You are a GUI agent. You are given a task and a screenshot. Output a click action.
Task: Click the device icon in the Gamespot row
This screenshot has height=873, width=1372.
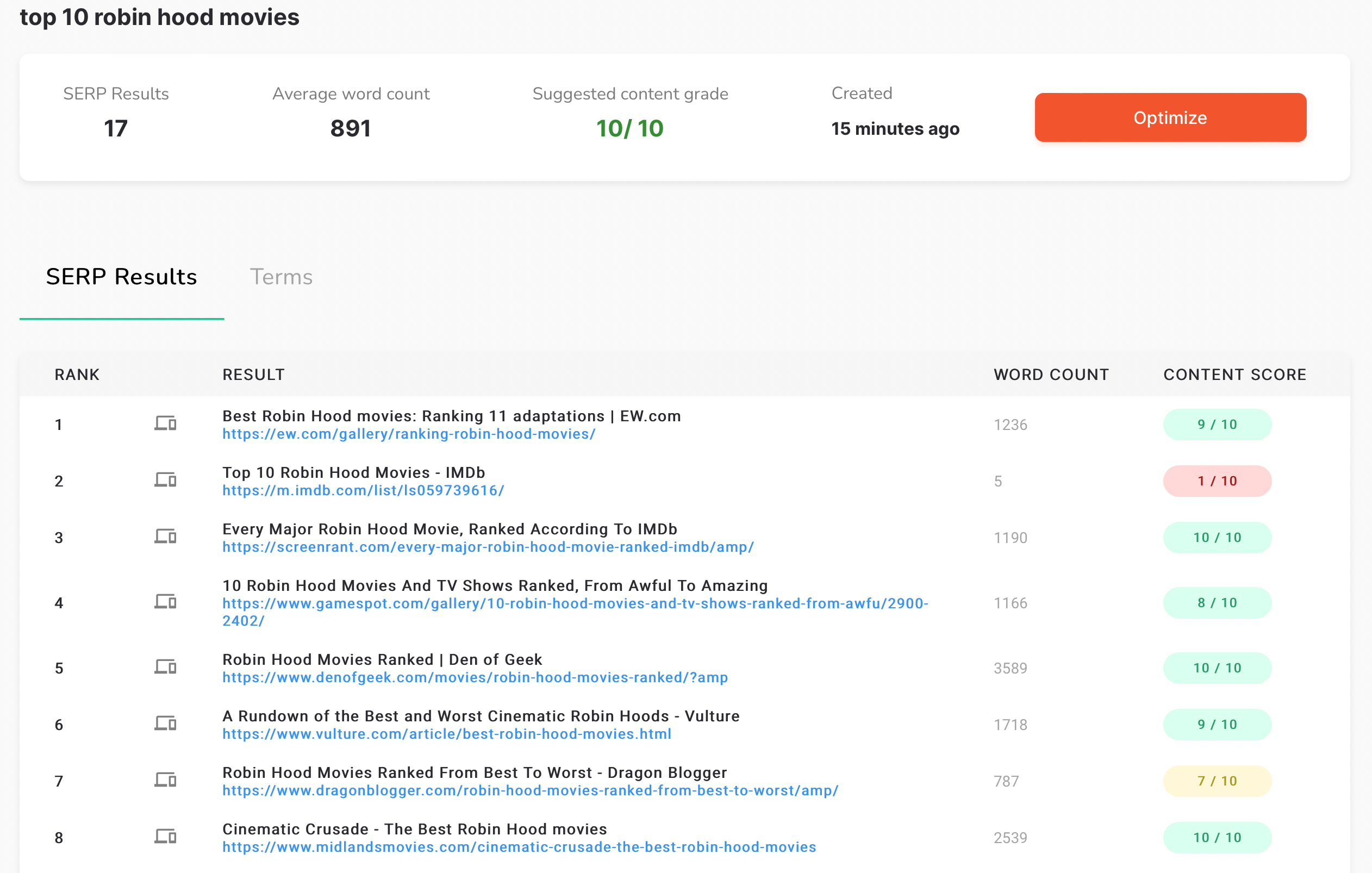pos(165,602)
